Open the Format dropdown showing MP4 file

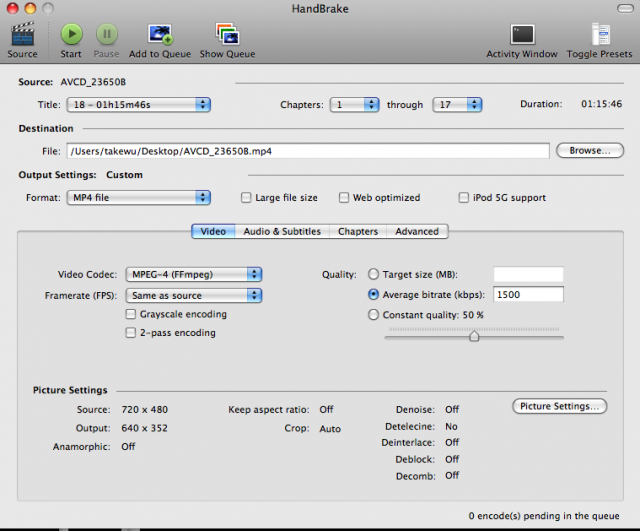(139, 198)
